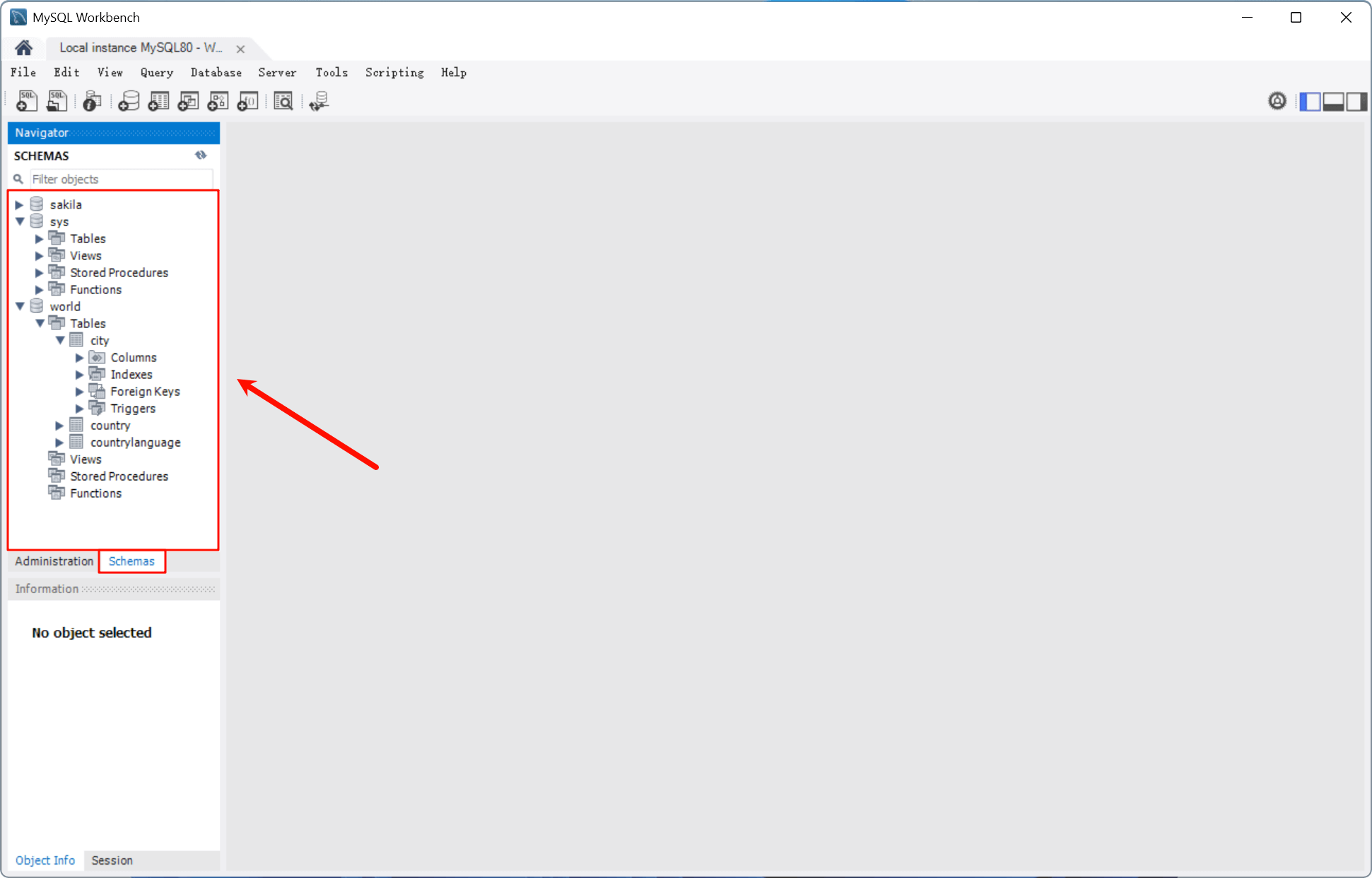
Task: Collapse the sys schema
Action: (20, 221)
